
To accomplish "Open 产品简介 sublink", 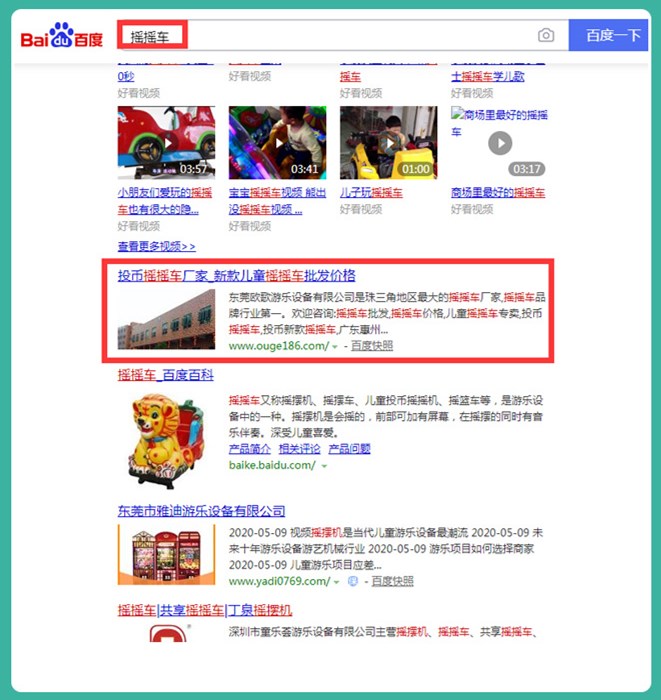I will [x=249, y=449].
